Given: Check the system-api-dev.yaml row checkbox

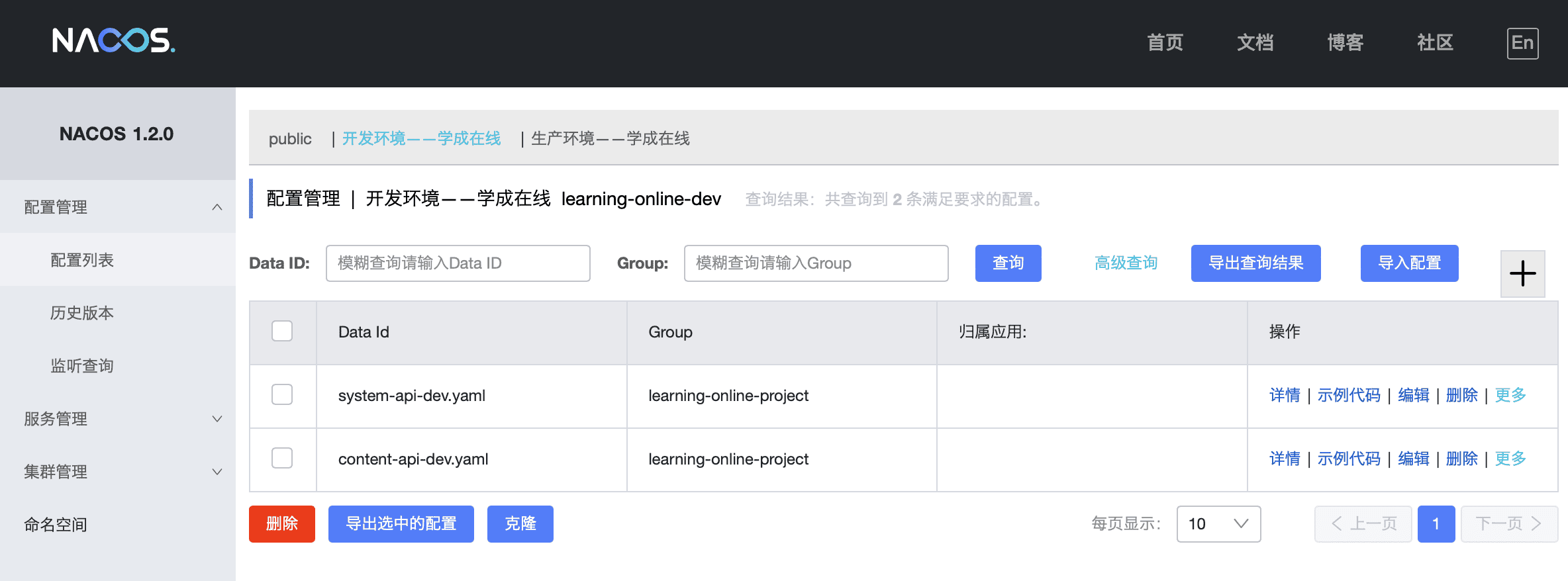Looking at the screenshot, I should click(x=282, y=394).
